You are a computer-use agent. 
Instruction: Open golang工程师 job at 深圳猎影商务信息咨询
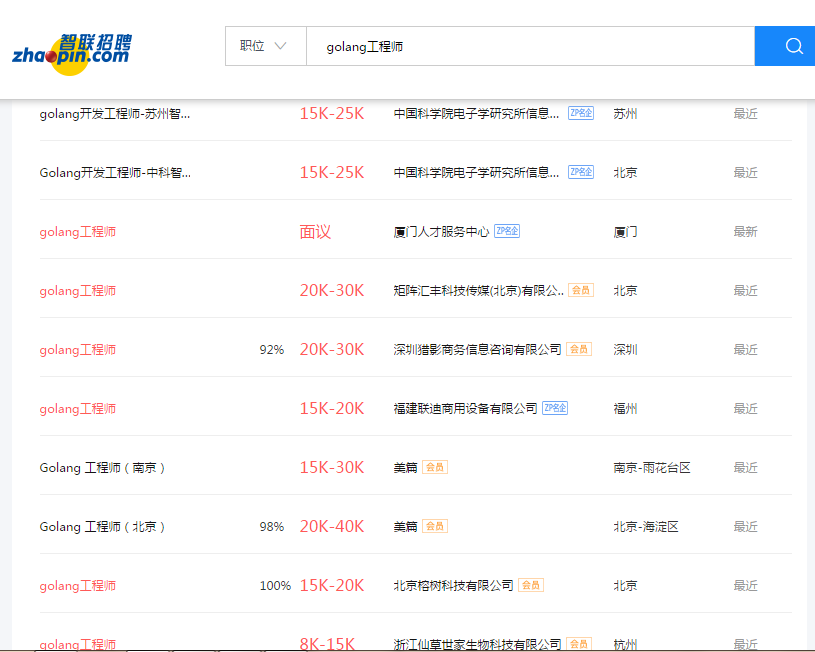[77, 350]
